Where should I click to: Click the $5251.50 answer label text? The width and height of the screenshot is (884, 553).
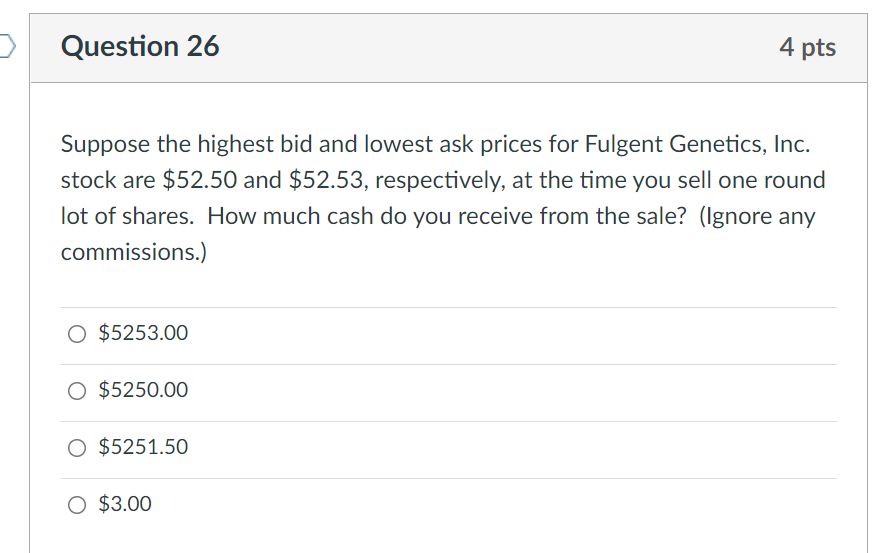[x=143, y=447]
